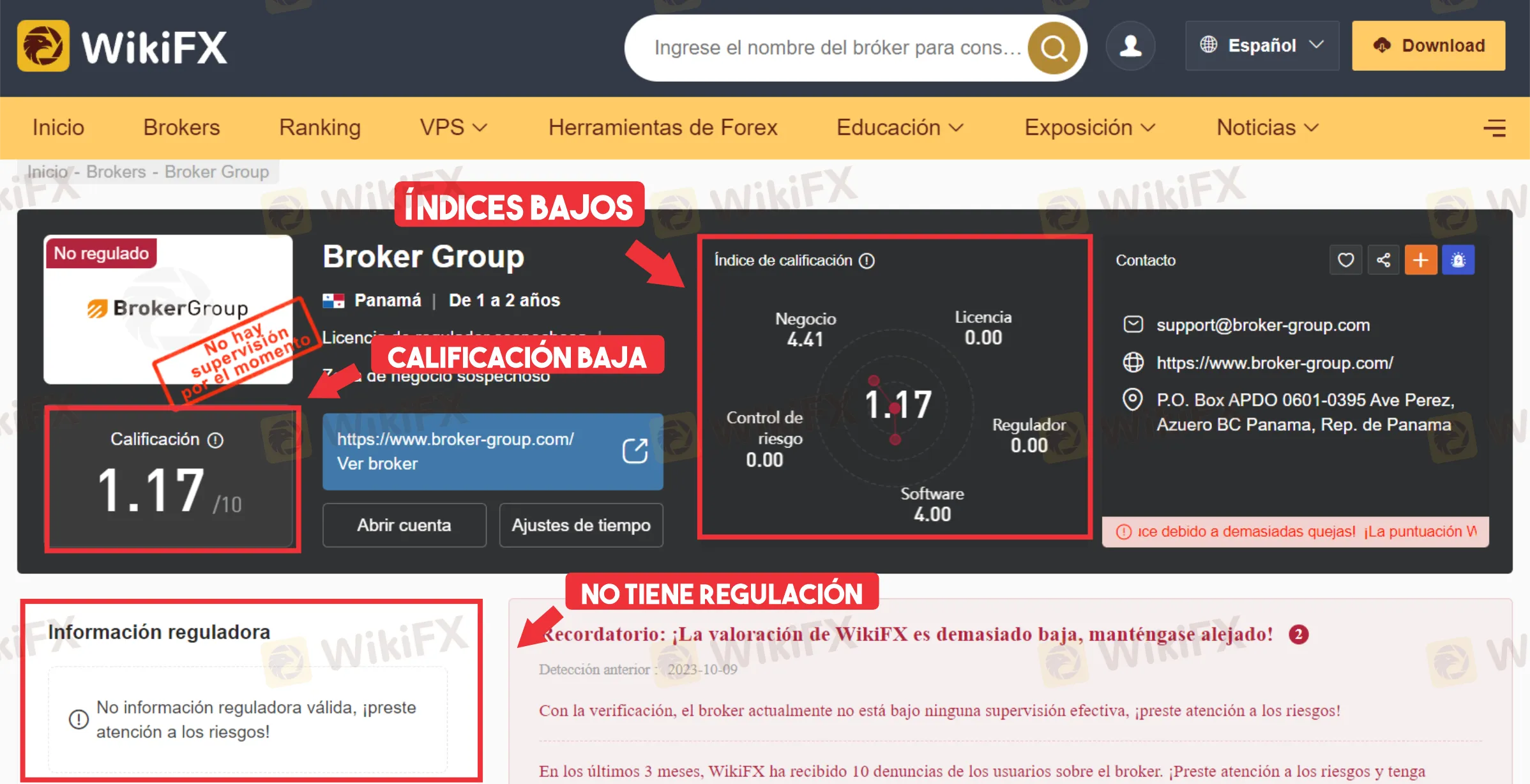This screenshot has height=784, width=1530.
Task: Click the heart favorite icon
Action: pyautogui.click(x=1345, y=260)
